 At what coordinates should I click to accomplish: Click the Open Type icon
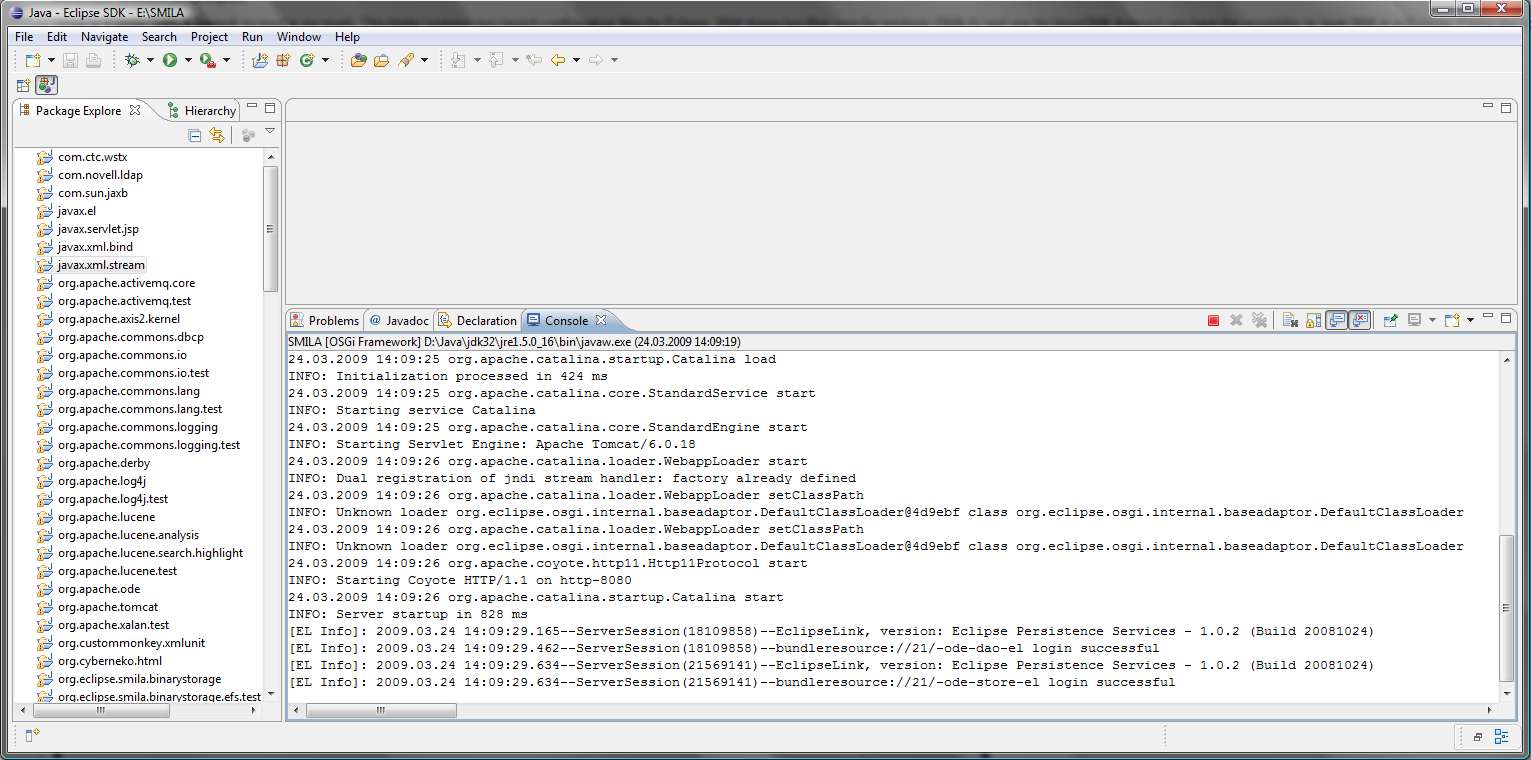click(358, 61)
